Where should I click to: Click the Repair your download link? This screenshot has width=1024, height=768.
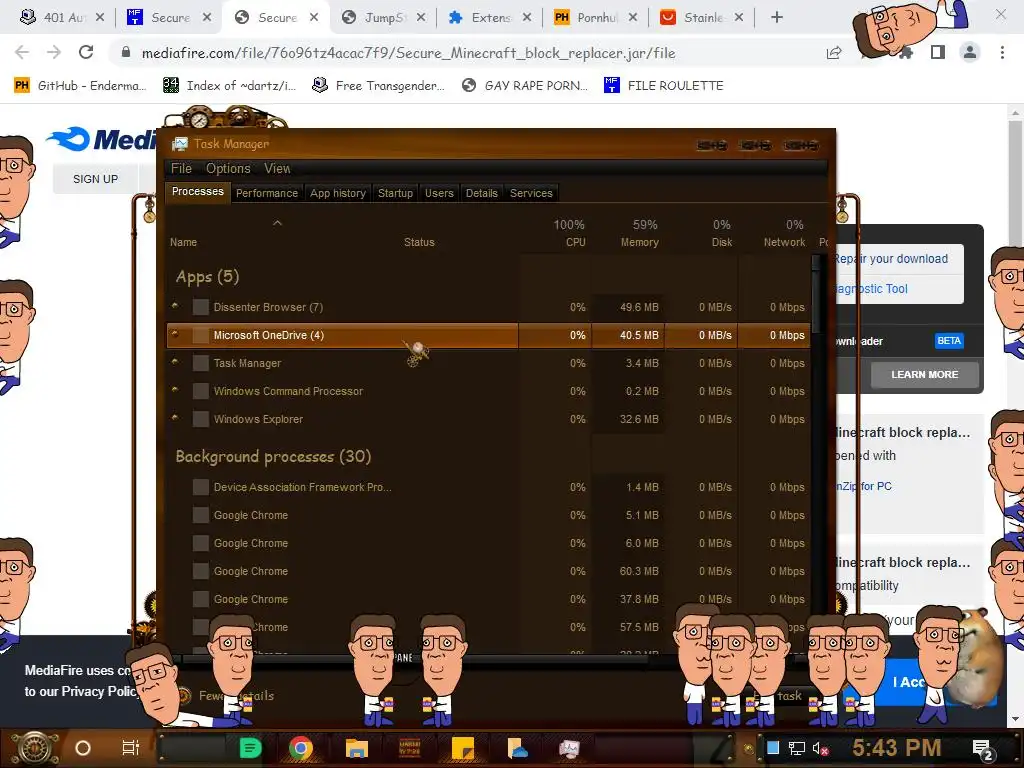tap(891, 259)
